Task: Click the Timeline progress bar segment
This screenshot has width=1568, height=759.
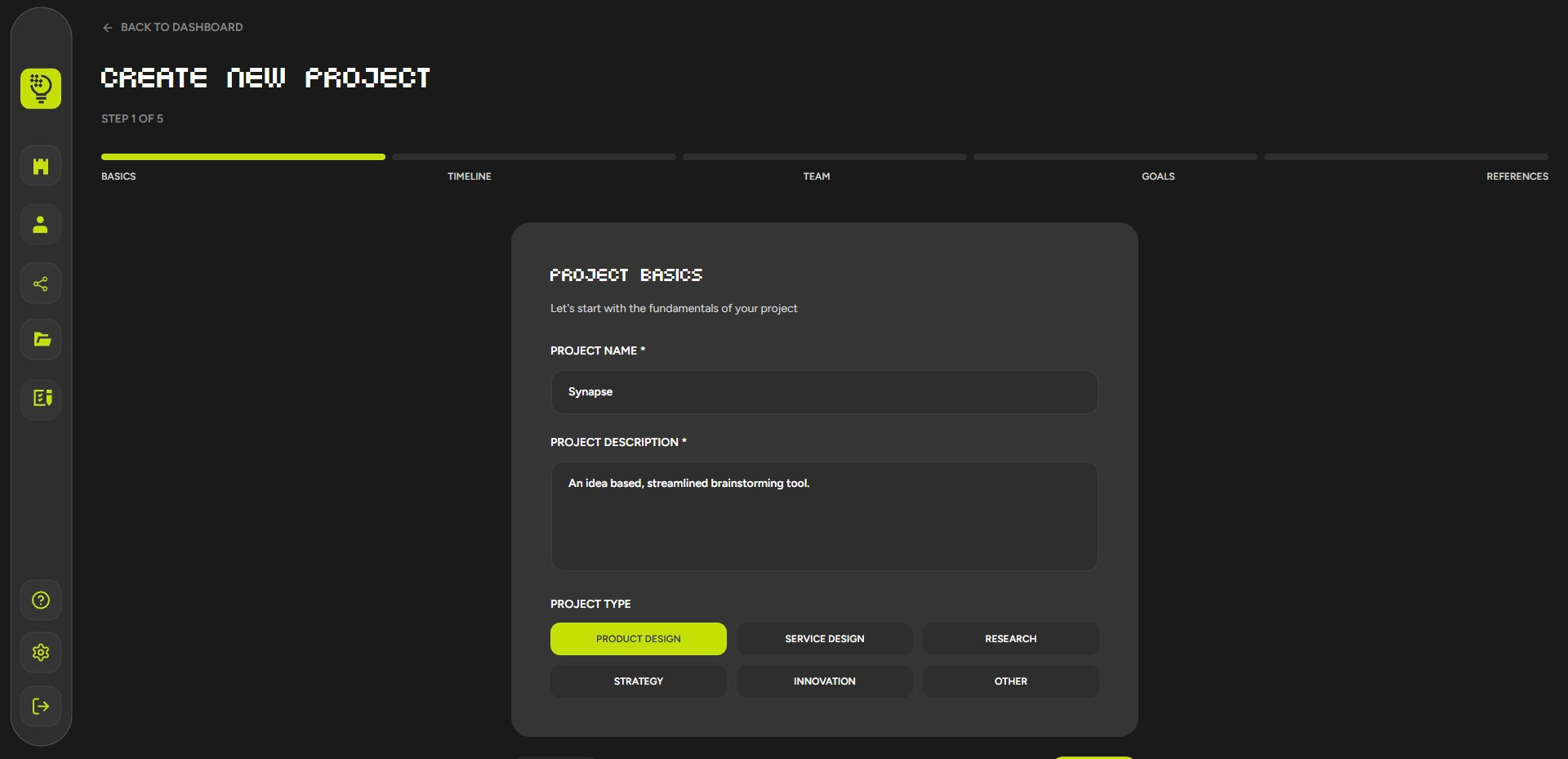Action: pyautogui.click(x=534, y=157)
